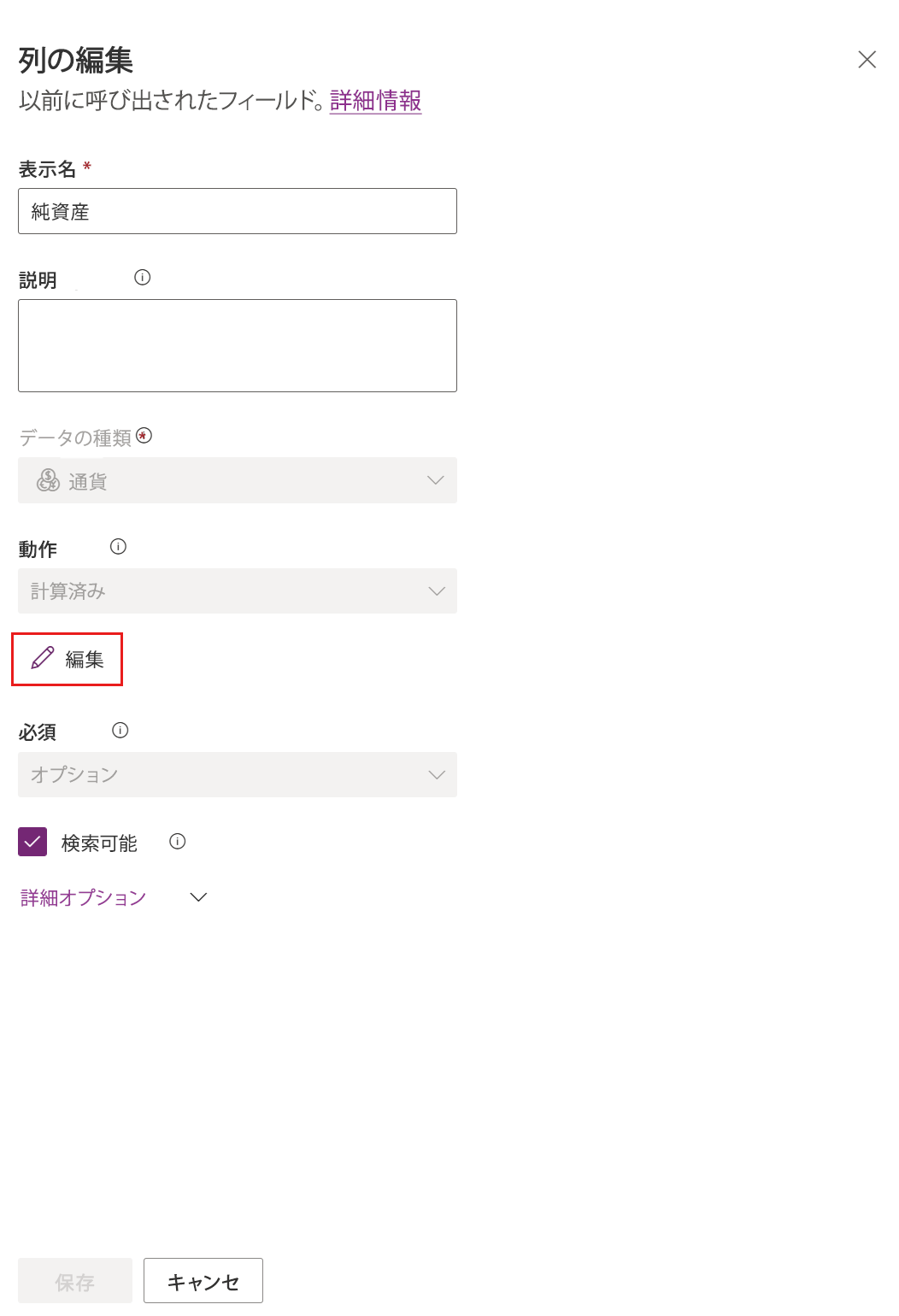Image resolution: width=899 pixels, height=1316 pixels.
Task: Click the 保存 button
Action: 74,1280
